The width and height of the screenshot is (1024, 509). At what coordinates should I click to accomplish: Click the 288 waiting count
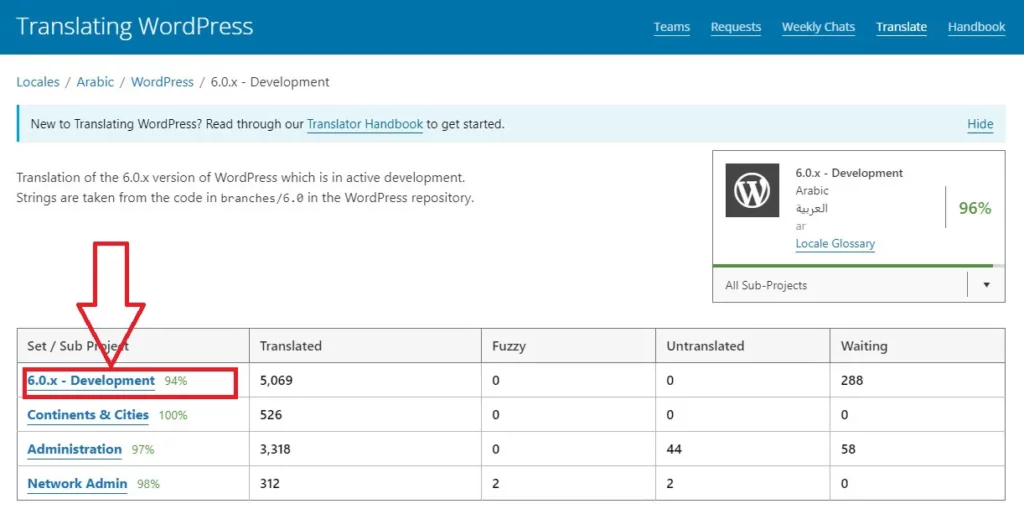pyautogui.click(x=852, y=380)
